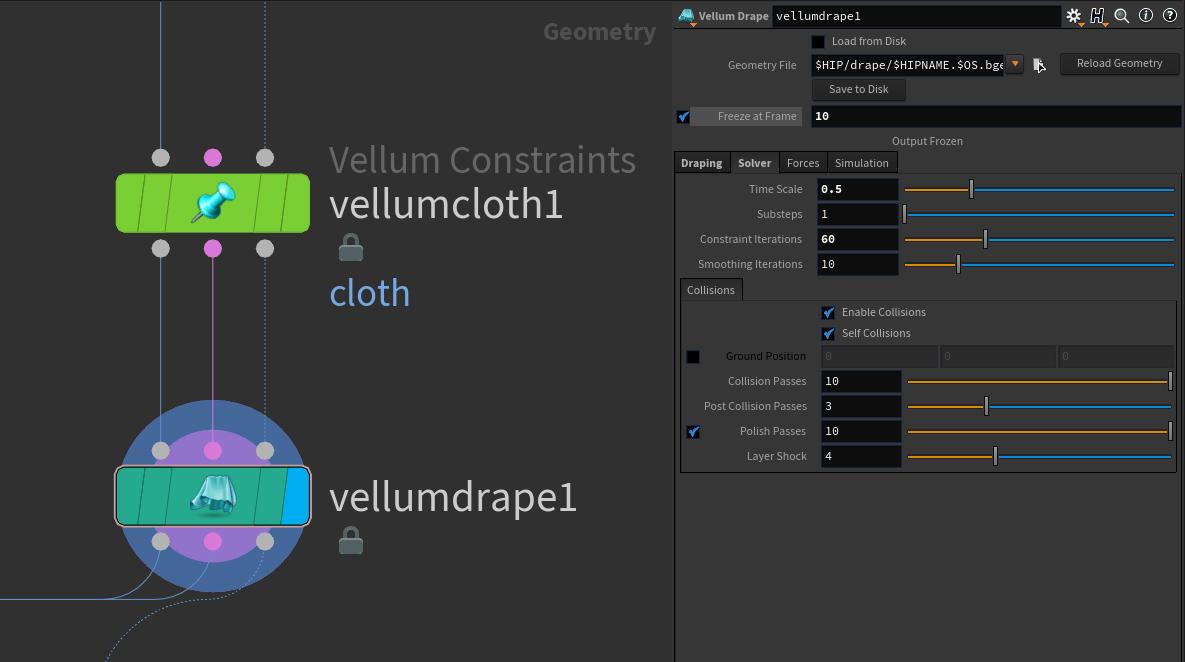Click the vellumdrape1 node name label
This screenshot has width=1185, height=662.
(453, 498)
